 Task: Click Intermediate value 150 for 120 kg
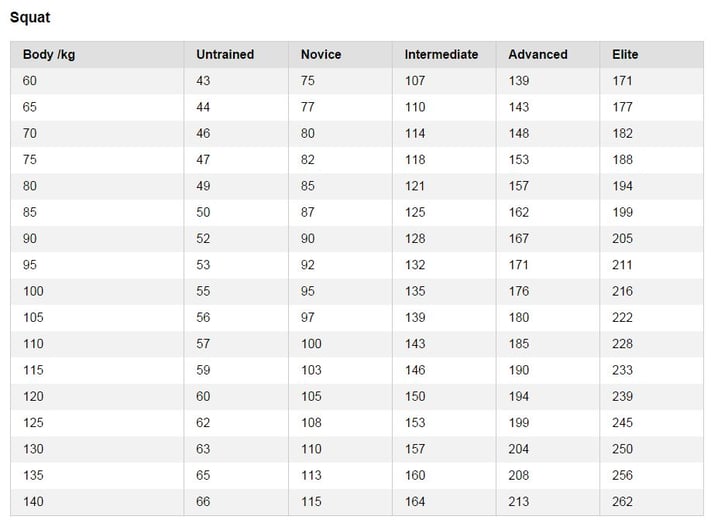[x=415, y=396]
